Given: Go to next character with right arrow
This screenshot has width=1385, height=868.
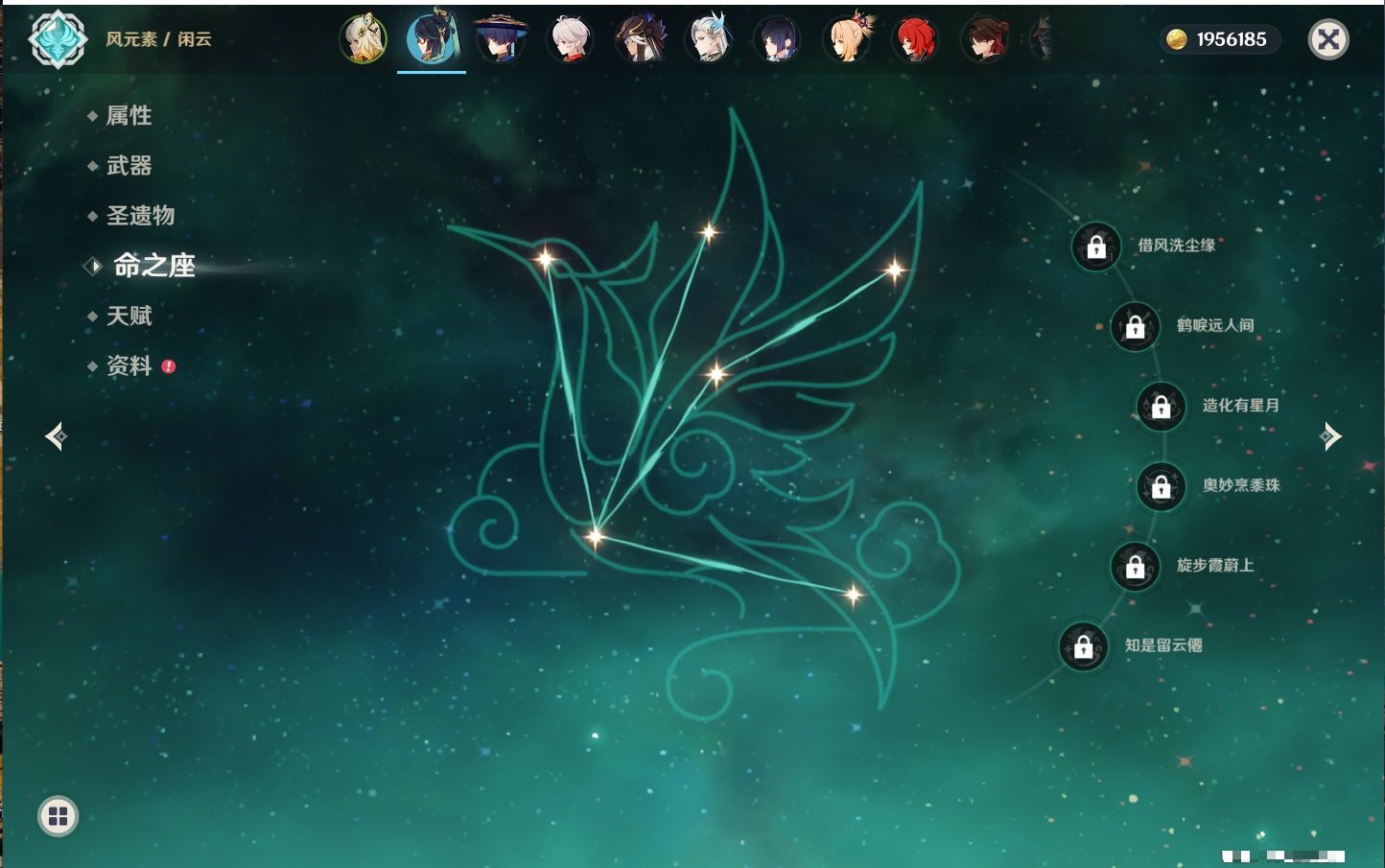Looking at the screenshot, I should pyautogui.click(x=1330, y=436).
